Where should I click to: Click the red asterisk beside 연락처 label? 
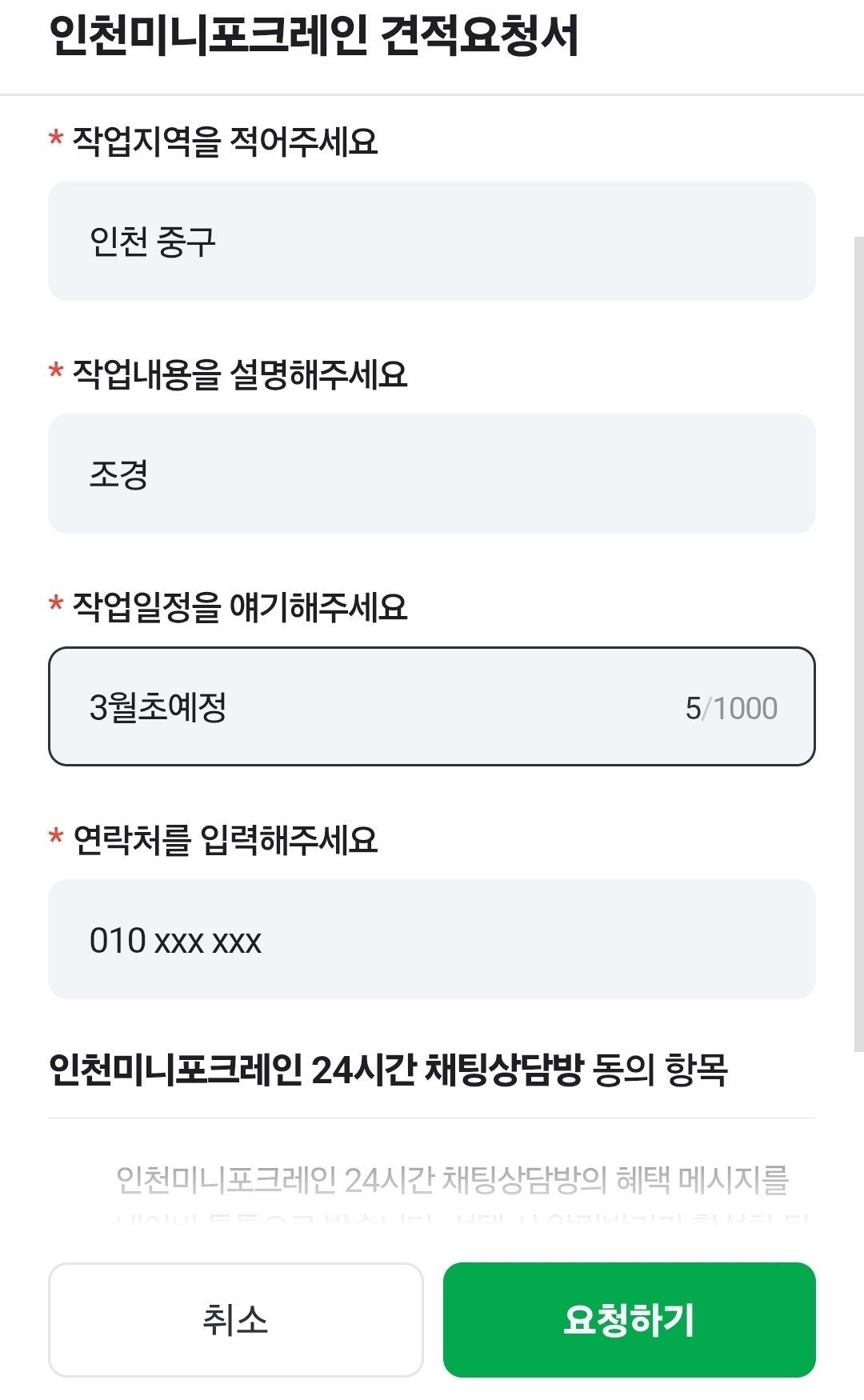pyautogui.click(x=56, y=838)
